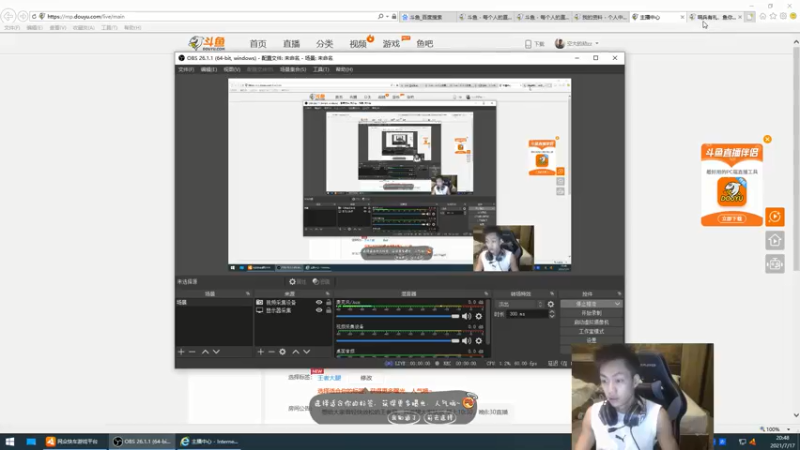The width and height of the screenshot is (800, 450).
Task: Open Windows Start menu
Action: [x=10, y=441]
